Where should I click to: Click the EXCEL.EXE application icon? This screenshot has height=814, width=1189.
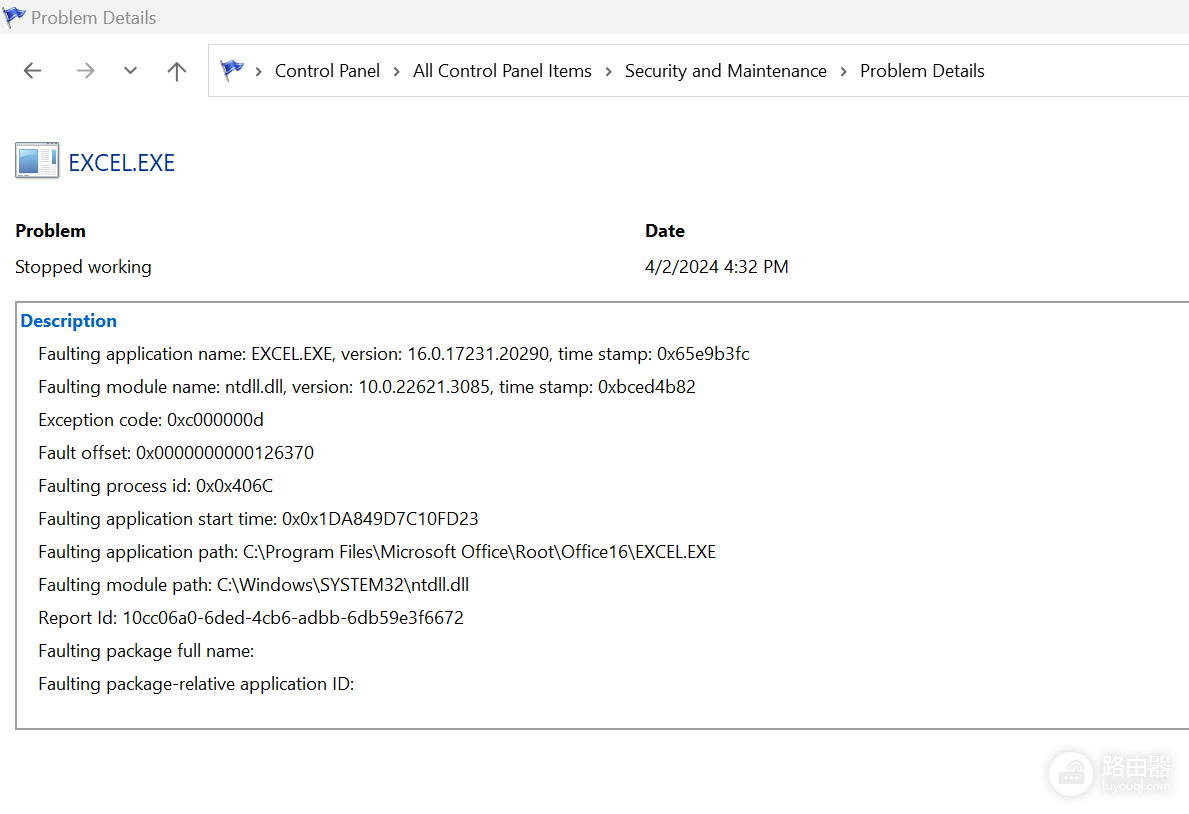37,161
